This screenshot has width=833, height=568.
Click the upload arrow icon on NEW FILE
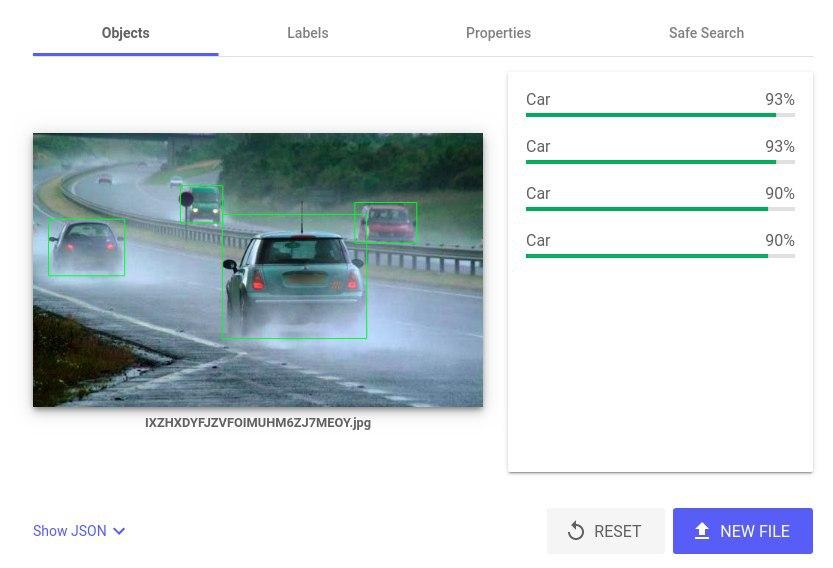[702, 531]
